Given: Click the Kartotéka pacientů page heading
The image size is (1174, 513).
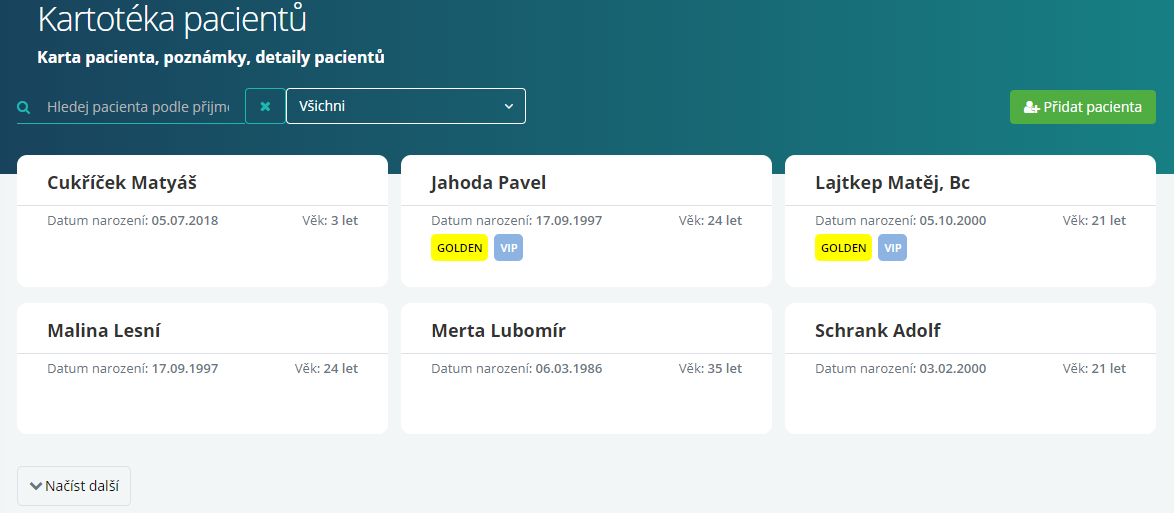Looking at the screenshot, I should (172, 19).
